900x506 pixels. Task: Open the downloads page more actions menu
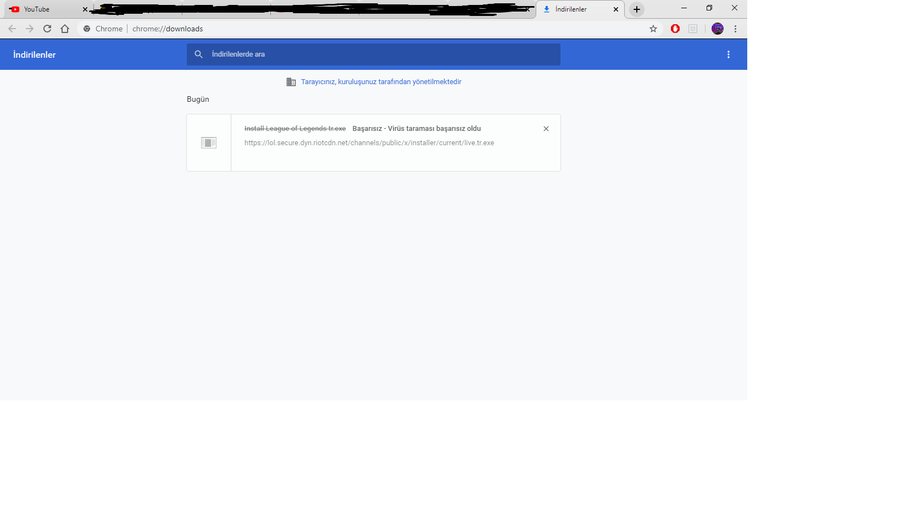pyautogui.click(x=728, y=55)
